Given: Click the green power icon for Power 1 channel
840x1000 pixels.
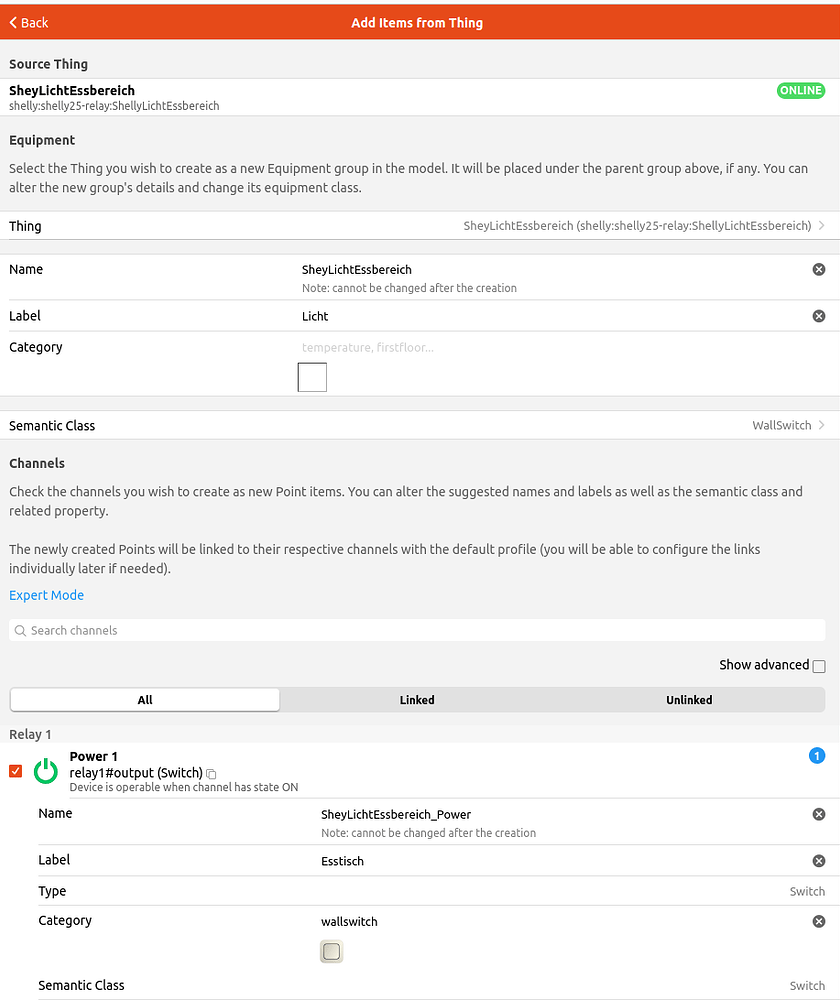Looking at the screenshot, I should pyautogui.click(x=46, y=770).
